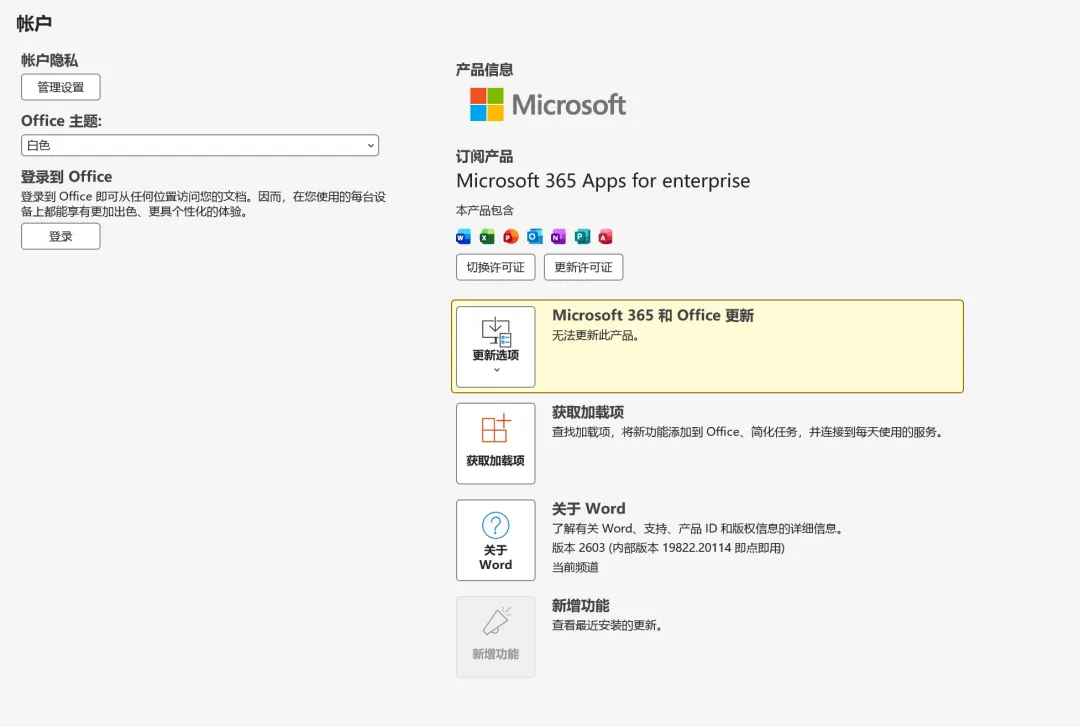Click the Outlook app icon

(x=534, y=237)
